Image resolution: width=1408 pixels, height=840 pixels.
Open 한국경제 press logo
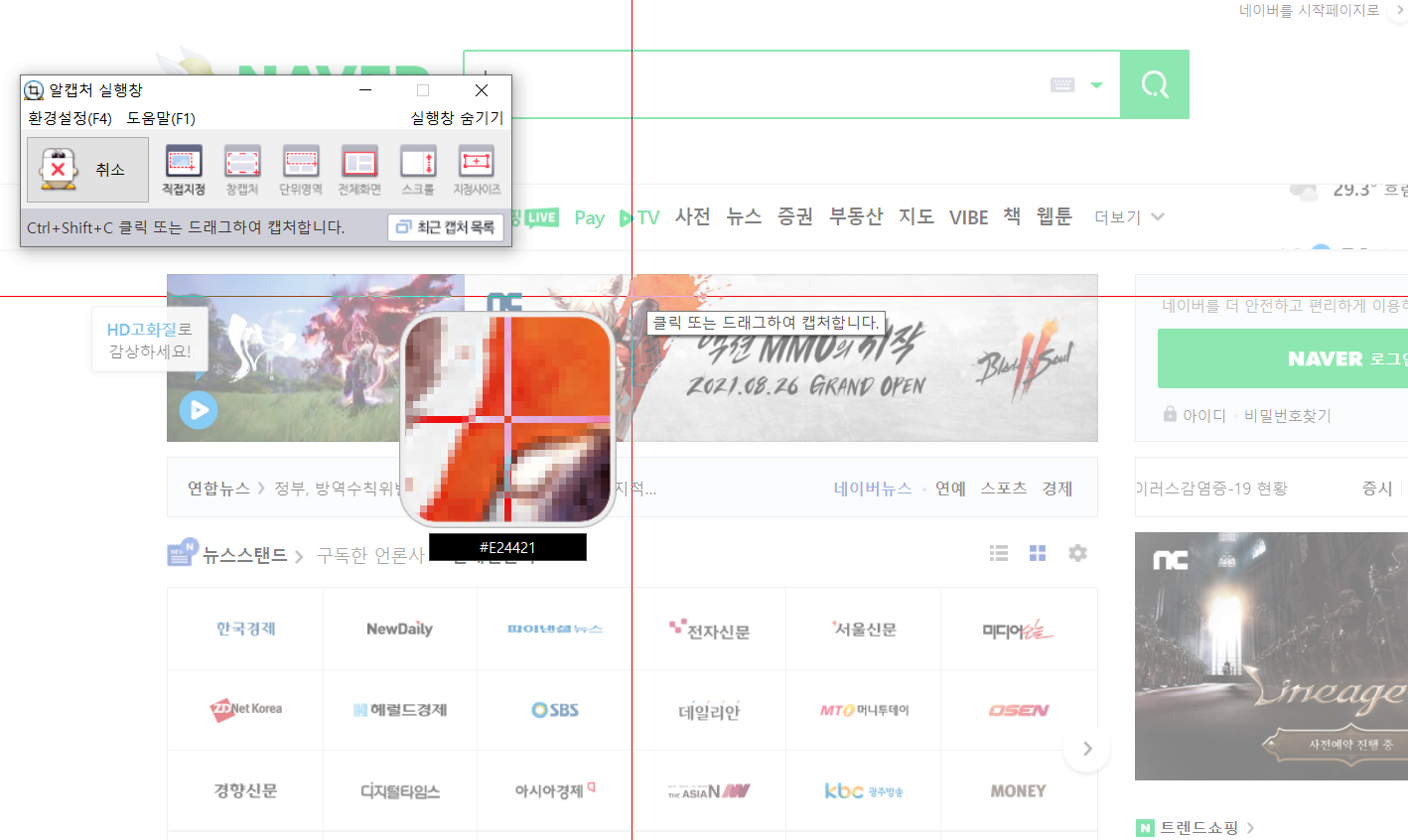click(x=246, y=629)
